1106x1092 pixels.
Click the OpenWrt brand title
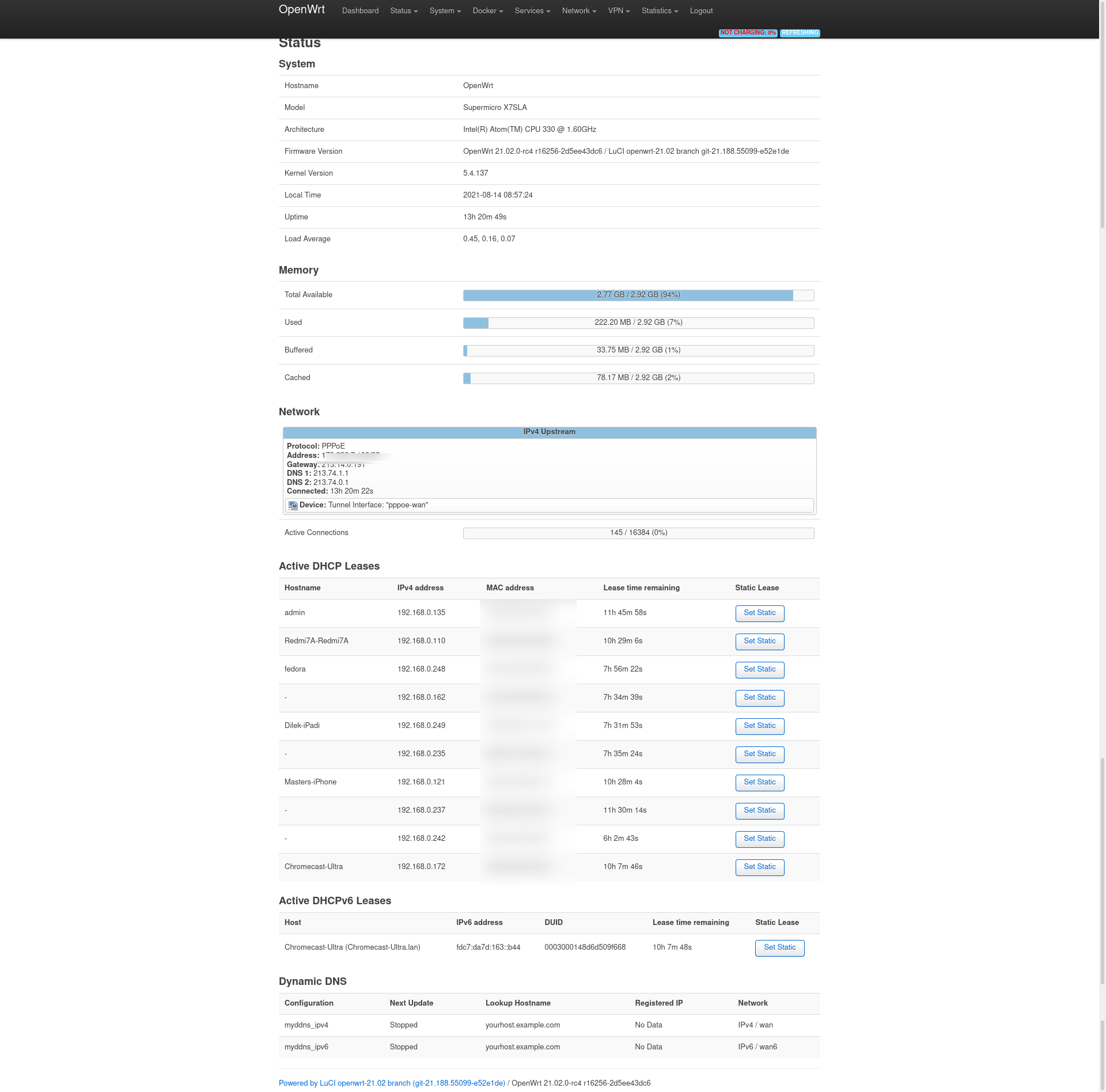[301, 10]
